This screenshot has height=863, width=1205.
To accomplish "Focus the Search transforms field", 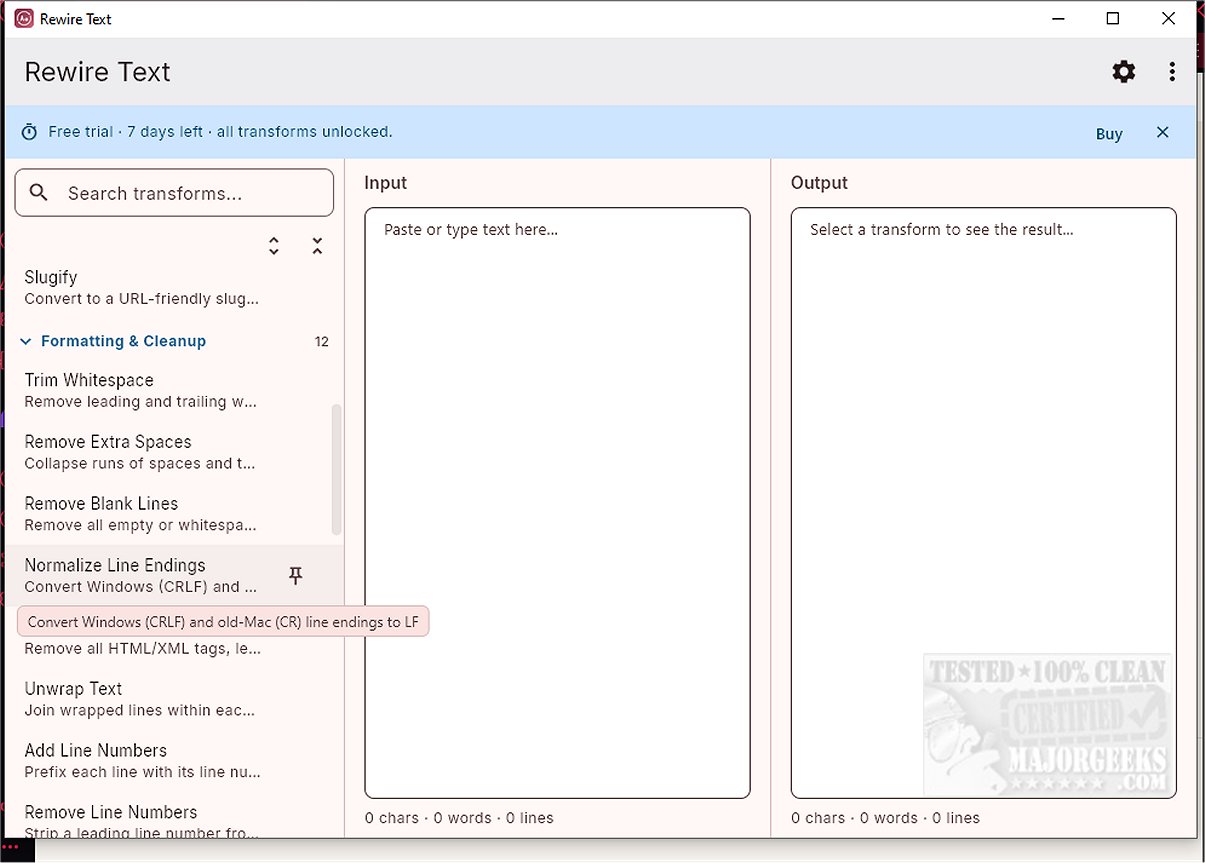I will (x=174, y=192).
